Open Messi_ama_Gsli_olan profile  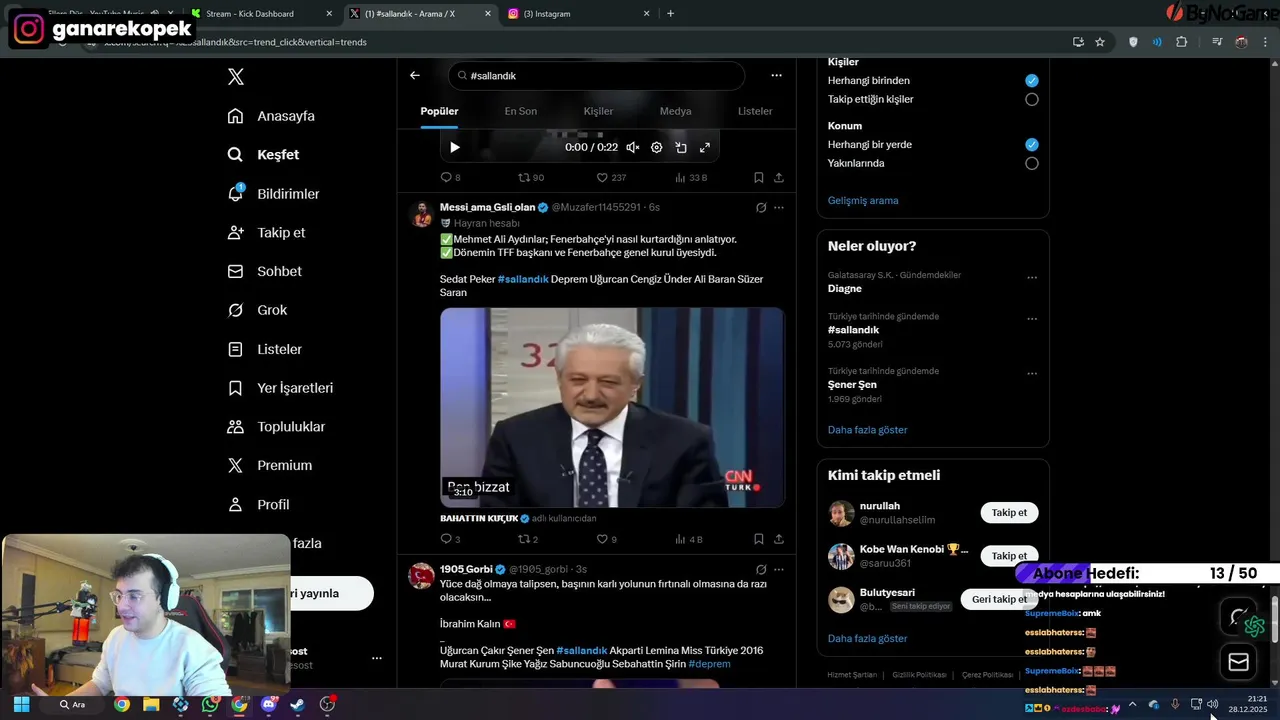(x=487, y=207)
